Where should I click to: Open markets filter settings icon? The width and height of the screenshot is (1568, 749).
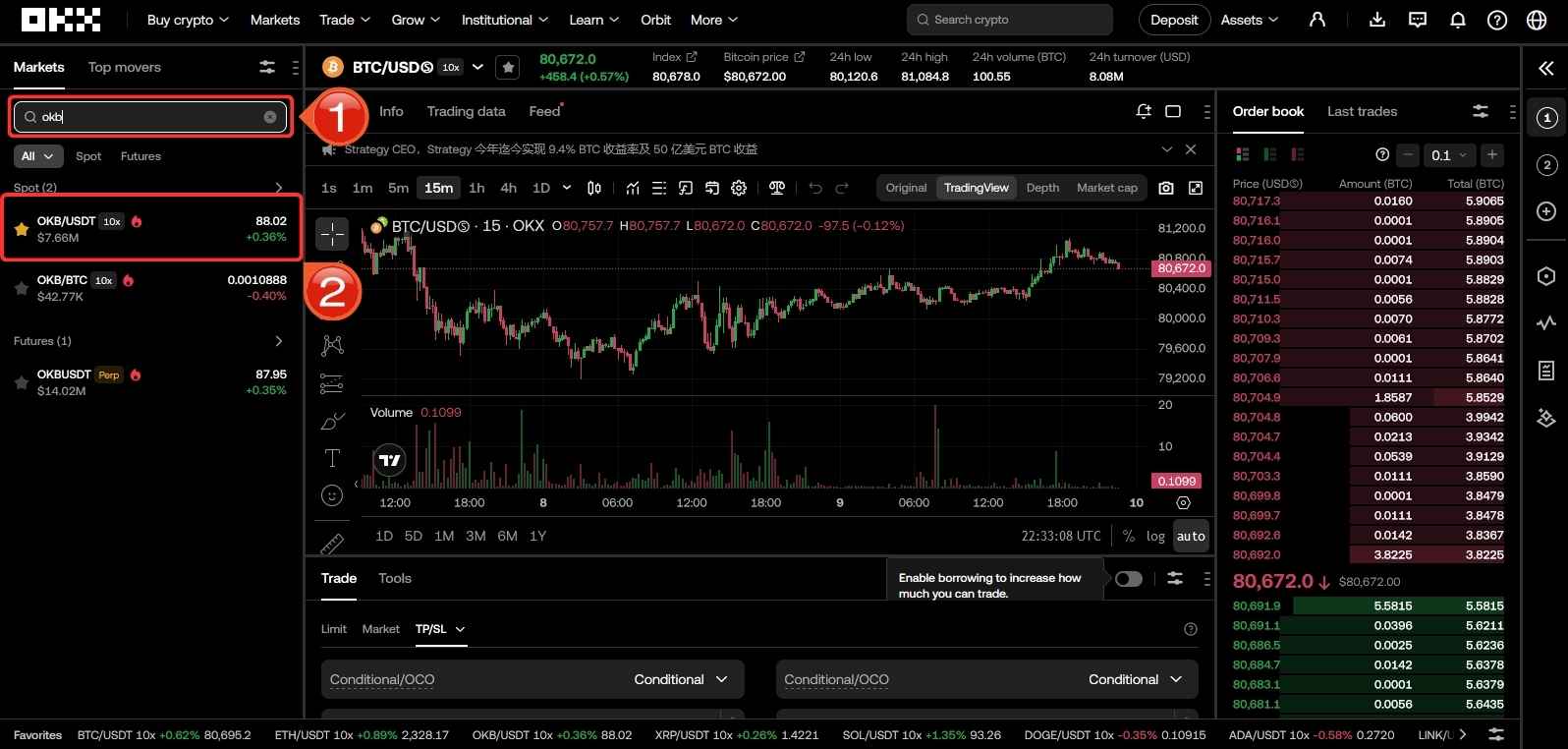tap(267, 67)
